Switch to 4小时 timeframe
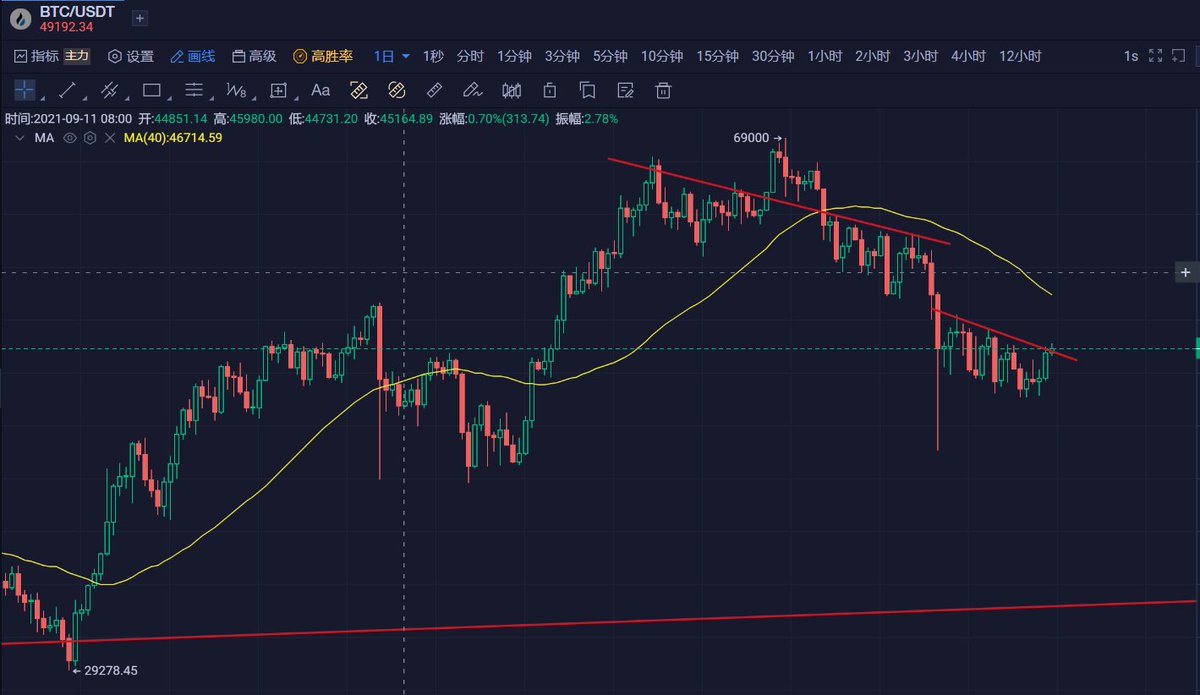Image resolution: width=1200 pixels, height=695 pixels. coord(968,56)
